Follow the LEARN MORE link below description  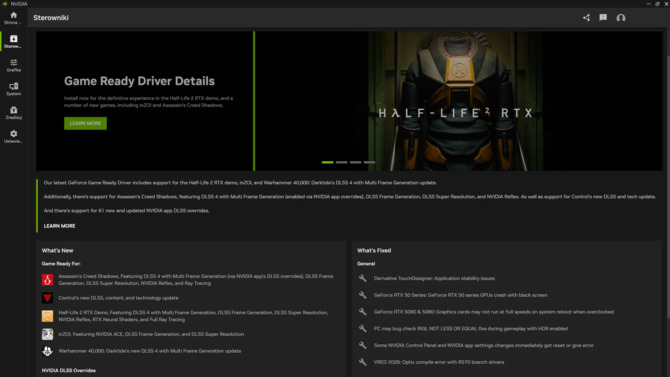point(59,226)
